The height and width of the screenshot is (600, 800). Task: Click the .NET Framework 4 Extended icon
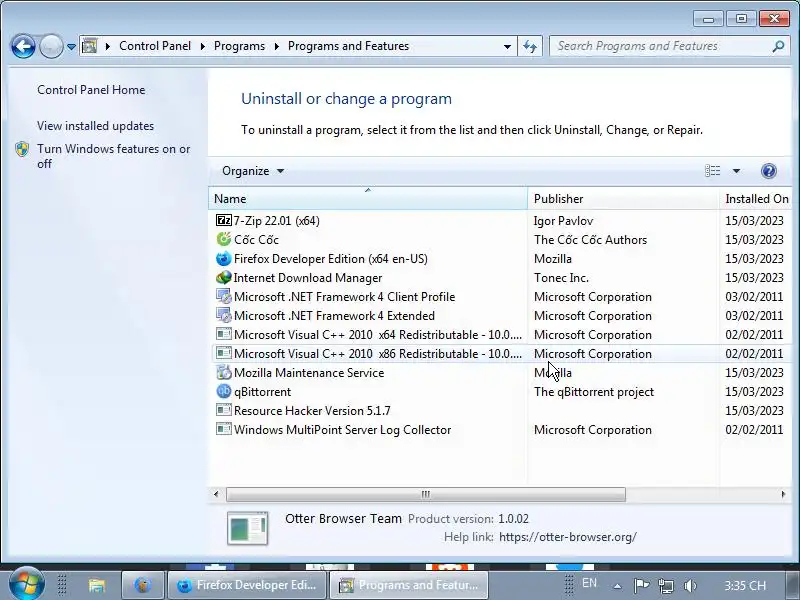(x=223, y=315)
